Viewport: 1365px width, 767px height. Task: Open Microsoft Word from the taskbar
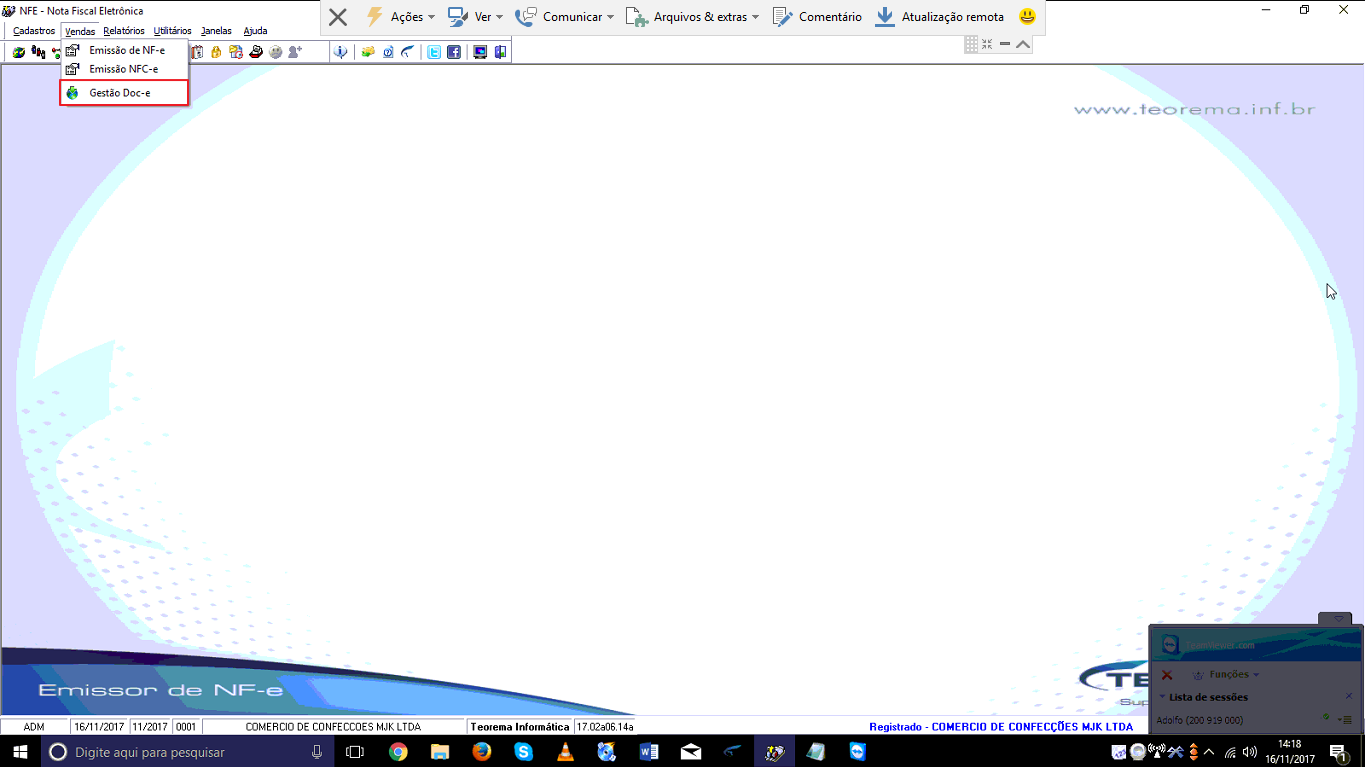click(x=648, y=752)
